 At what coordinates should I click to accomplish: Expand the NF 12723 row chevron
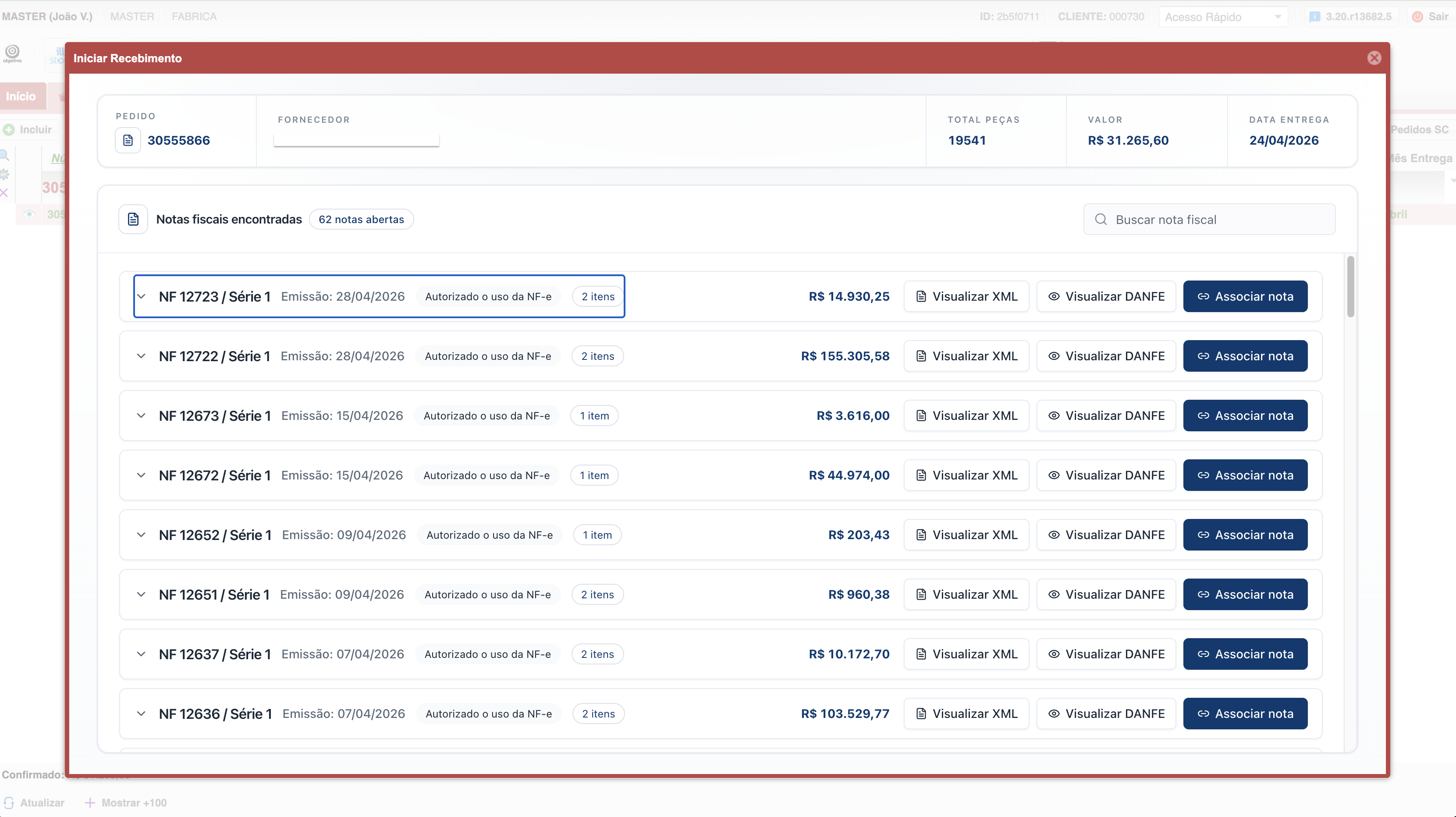click(141, 296)
